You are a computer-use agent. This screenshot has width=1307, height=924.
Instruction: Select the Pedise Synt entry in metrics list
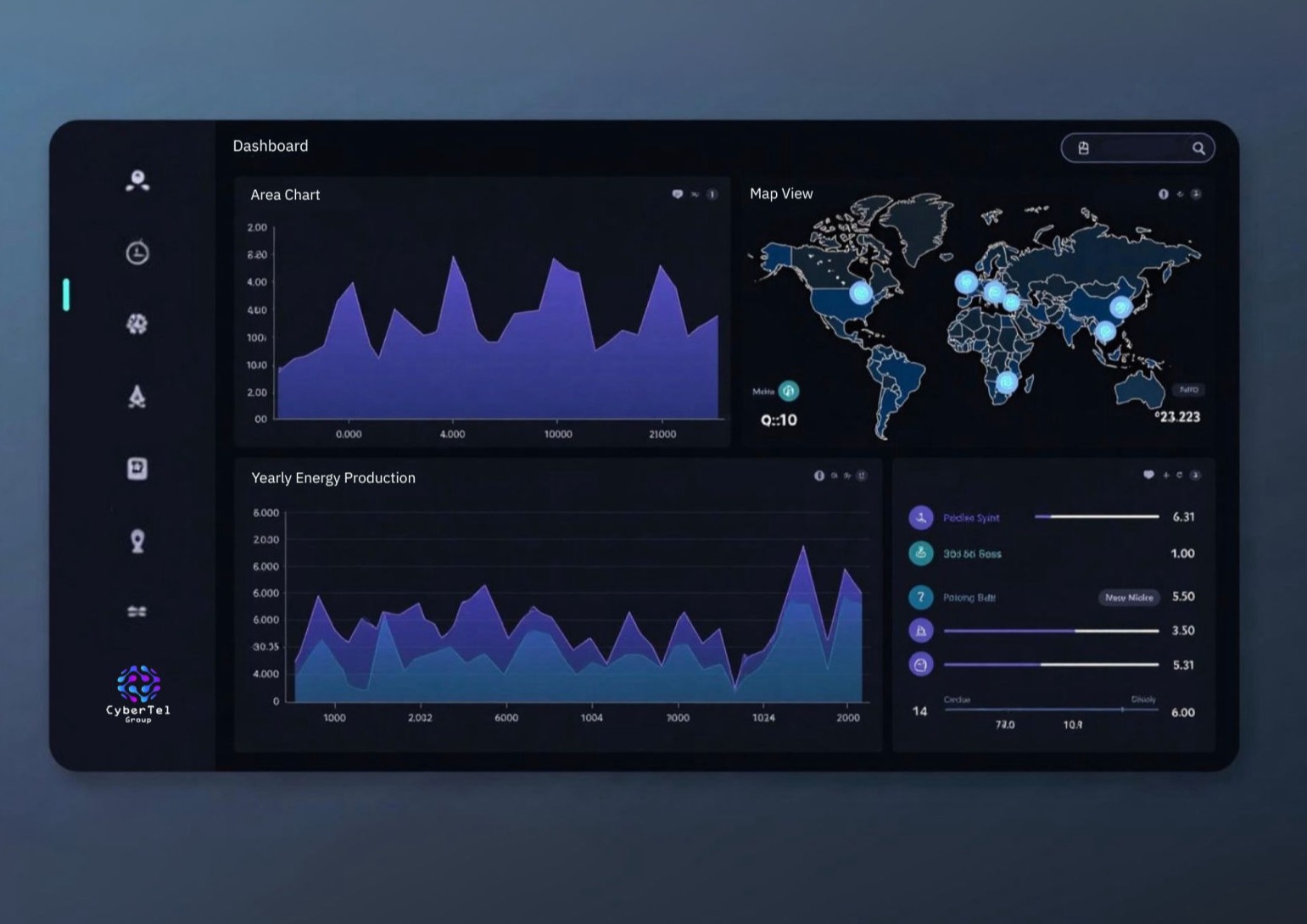972,517
